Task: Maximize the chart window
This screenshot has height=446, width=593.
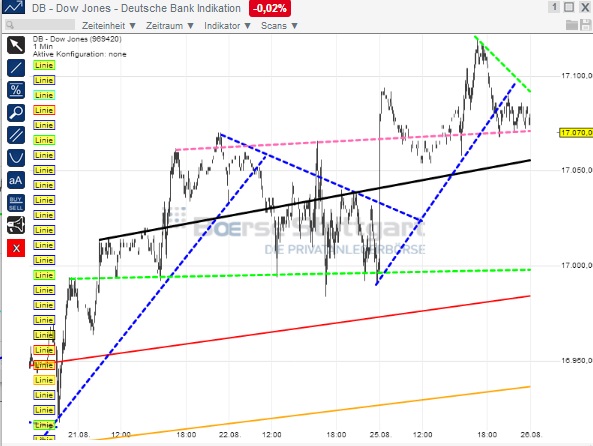Action: pos(569,7)
